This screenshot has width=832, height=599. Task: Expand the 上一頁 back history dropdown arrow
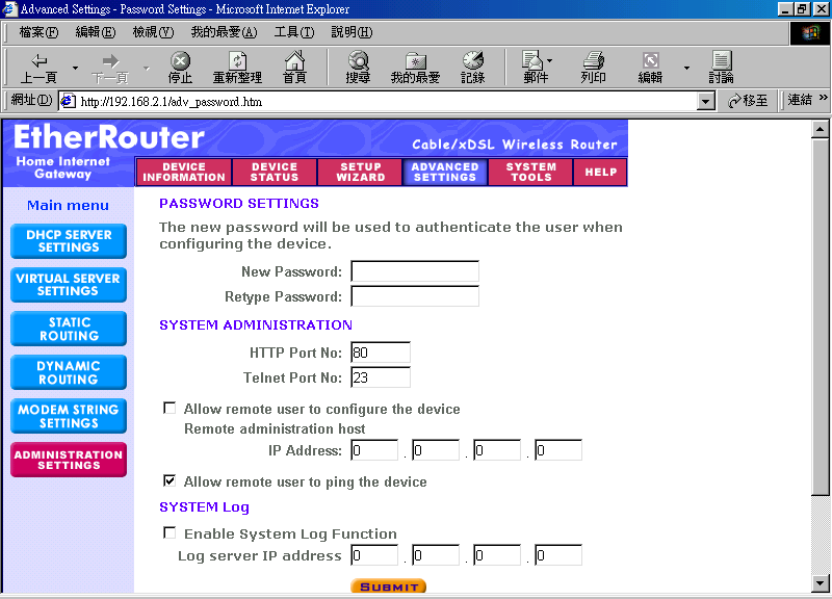coord(75,68)
